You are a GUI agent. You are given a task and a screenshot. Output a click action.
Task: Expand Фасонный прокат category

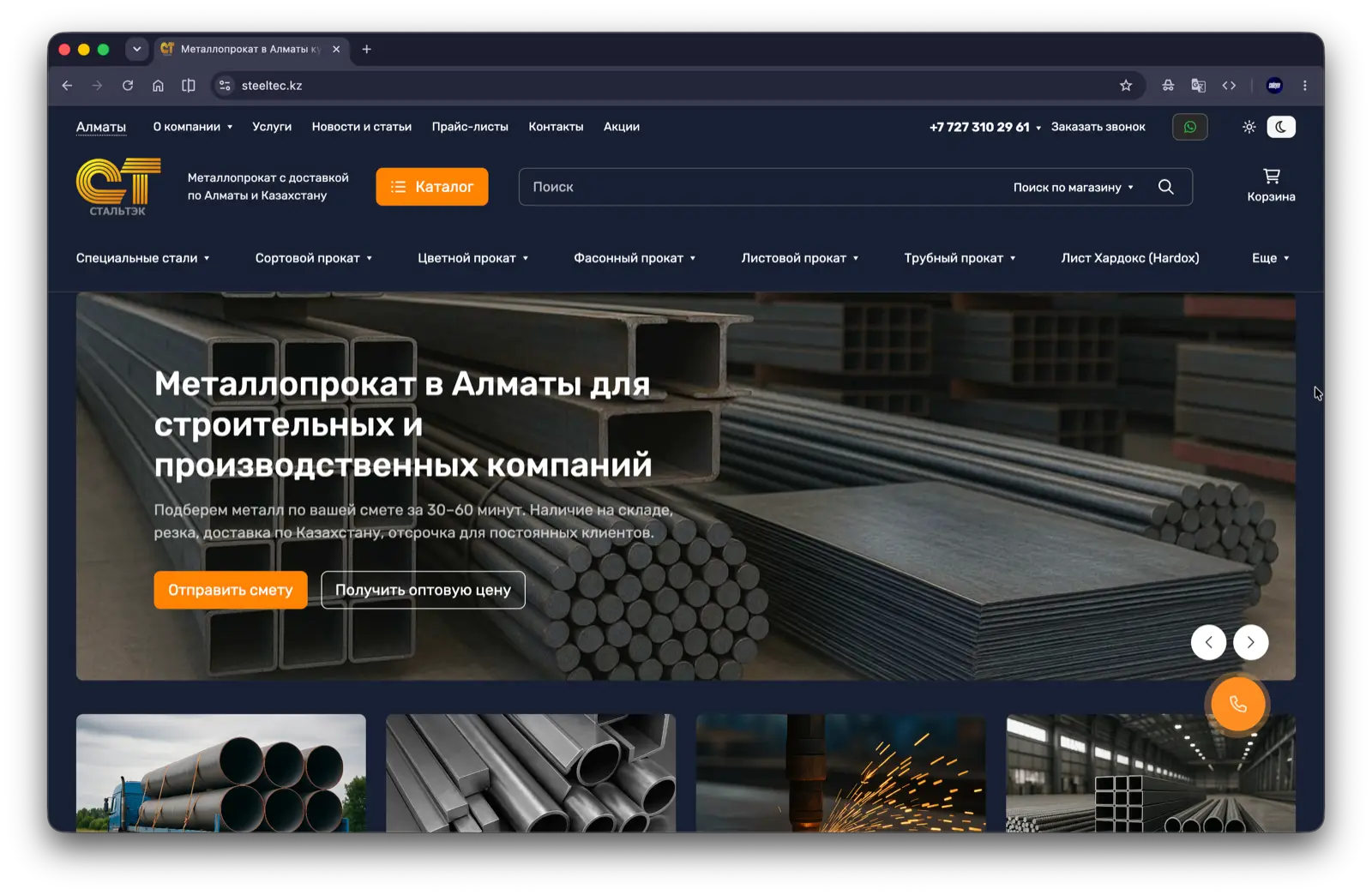point(635,258)
